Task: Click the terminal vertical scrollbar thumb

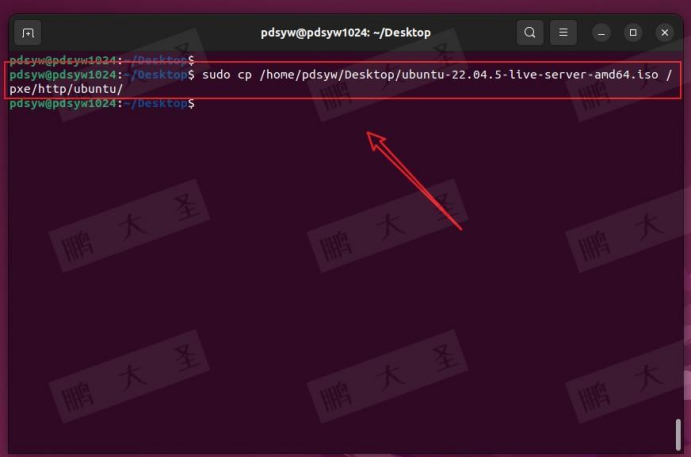Action: click(678, 435)
